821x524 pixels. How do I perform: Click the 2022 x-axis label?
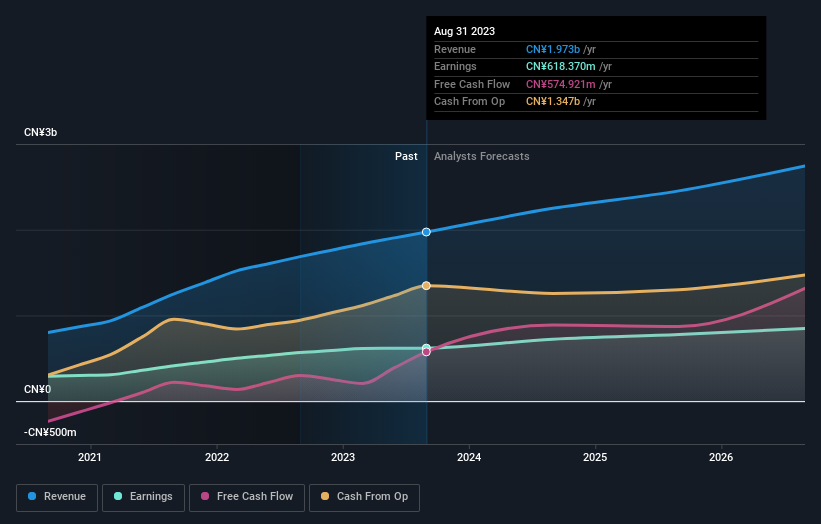coord(217,458)
